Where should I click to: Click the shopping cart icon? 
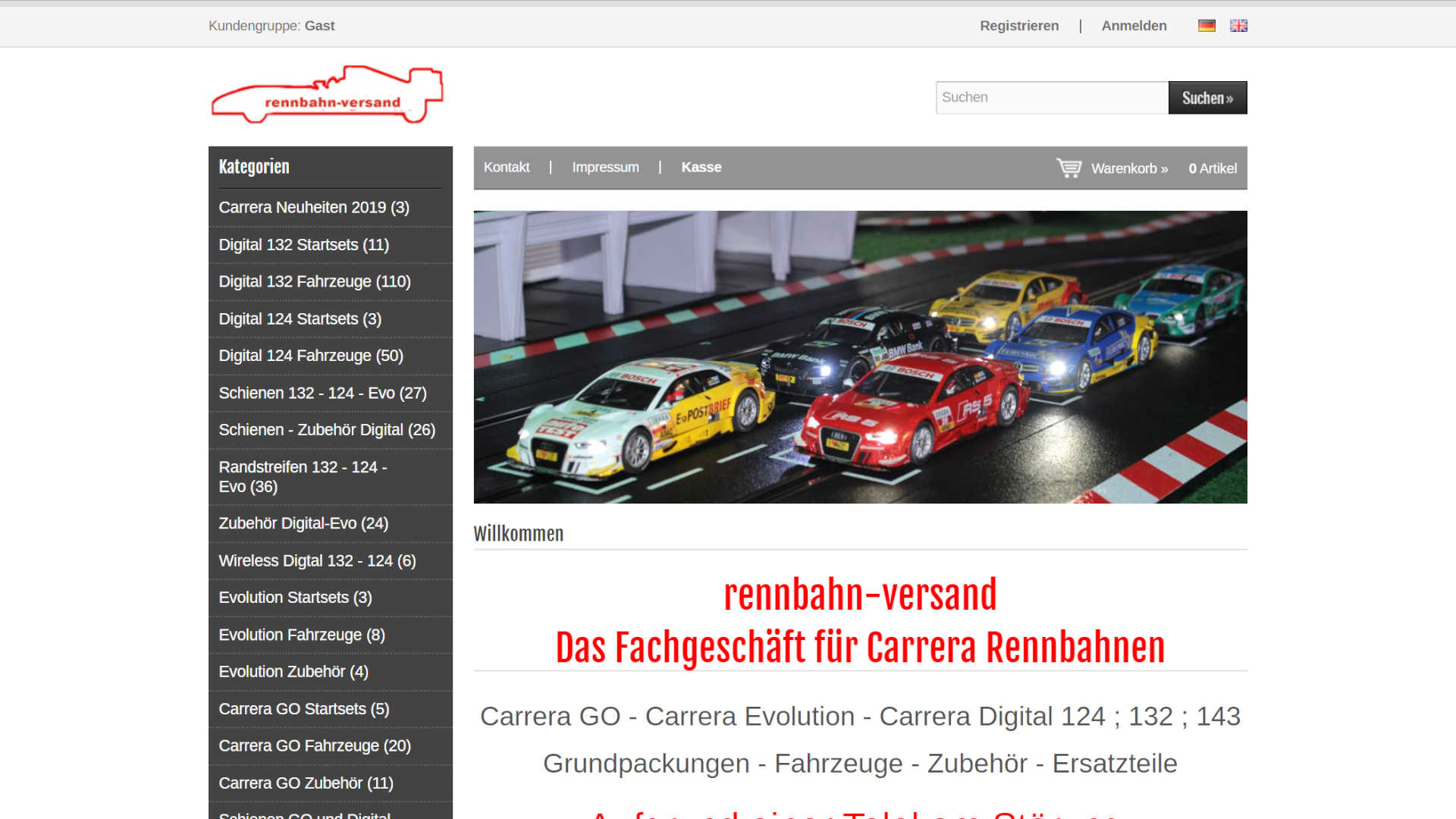[1068, 168]
